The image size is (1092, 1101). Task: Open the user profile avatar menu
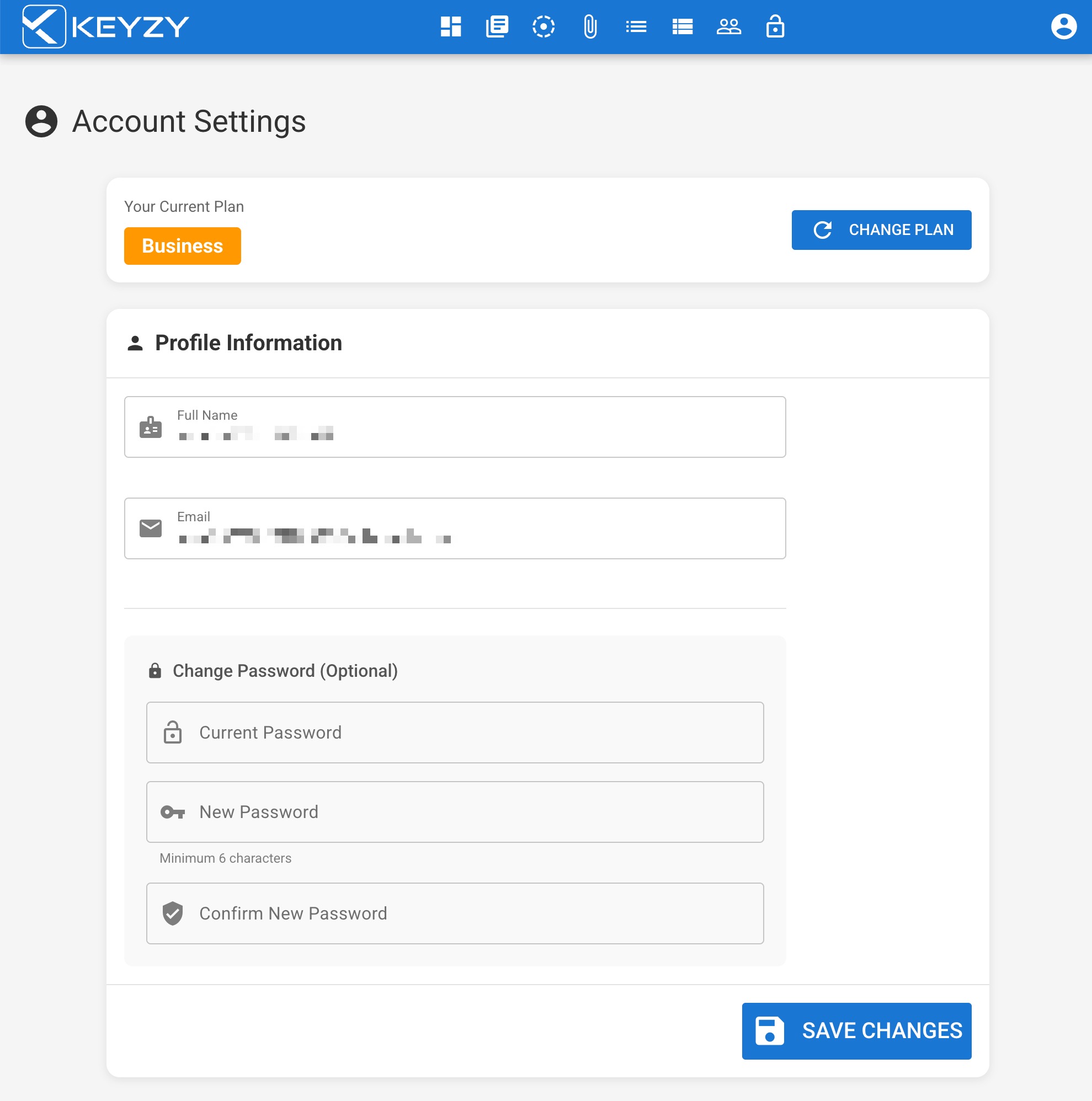1063,27
